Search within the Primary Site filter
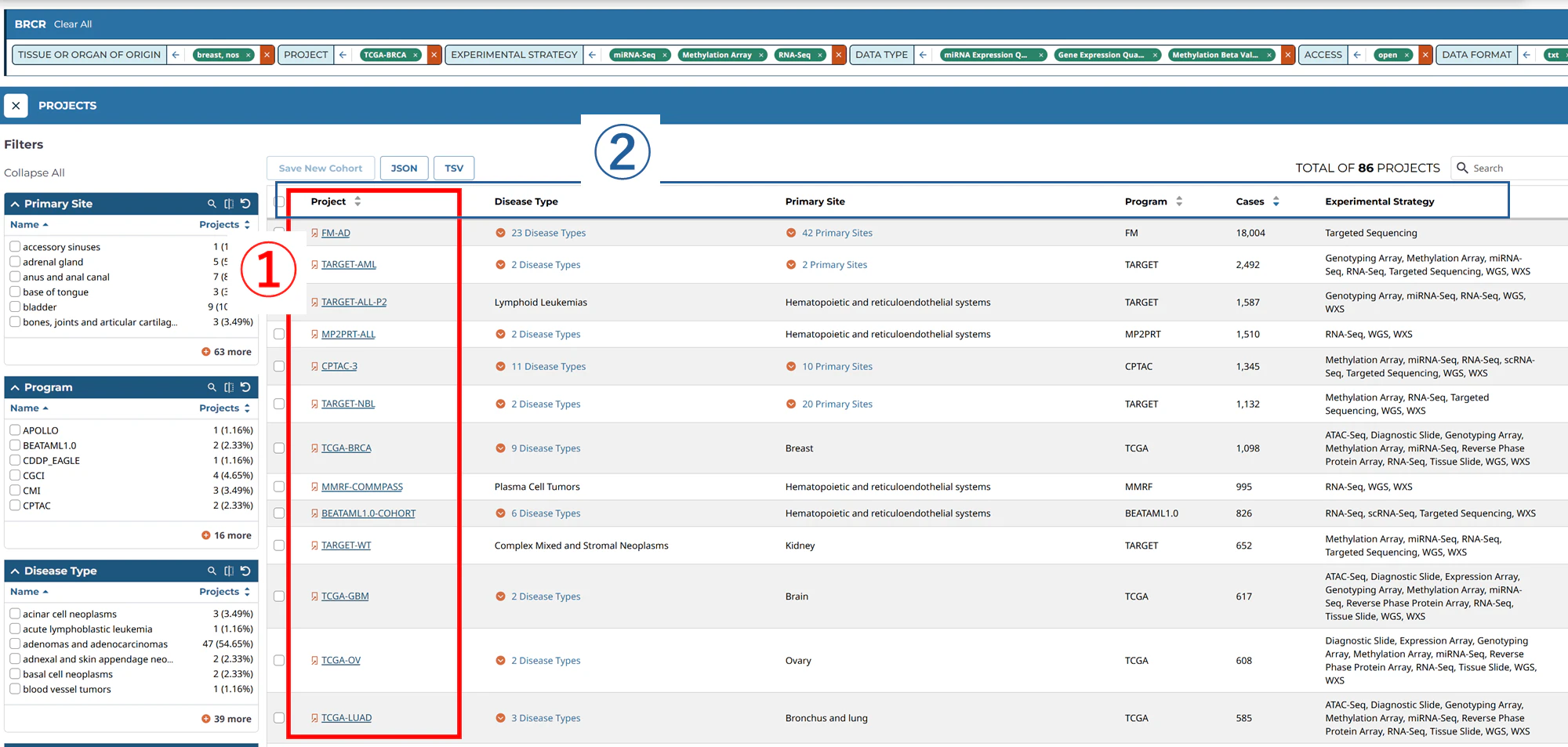Image resolution: width=1568 pixels, height=747 pixels. tap(212, 204)
